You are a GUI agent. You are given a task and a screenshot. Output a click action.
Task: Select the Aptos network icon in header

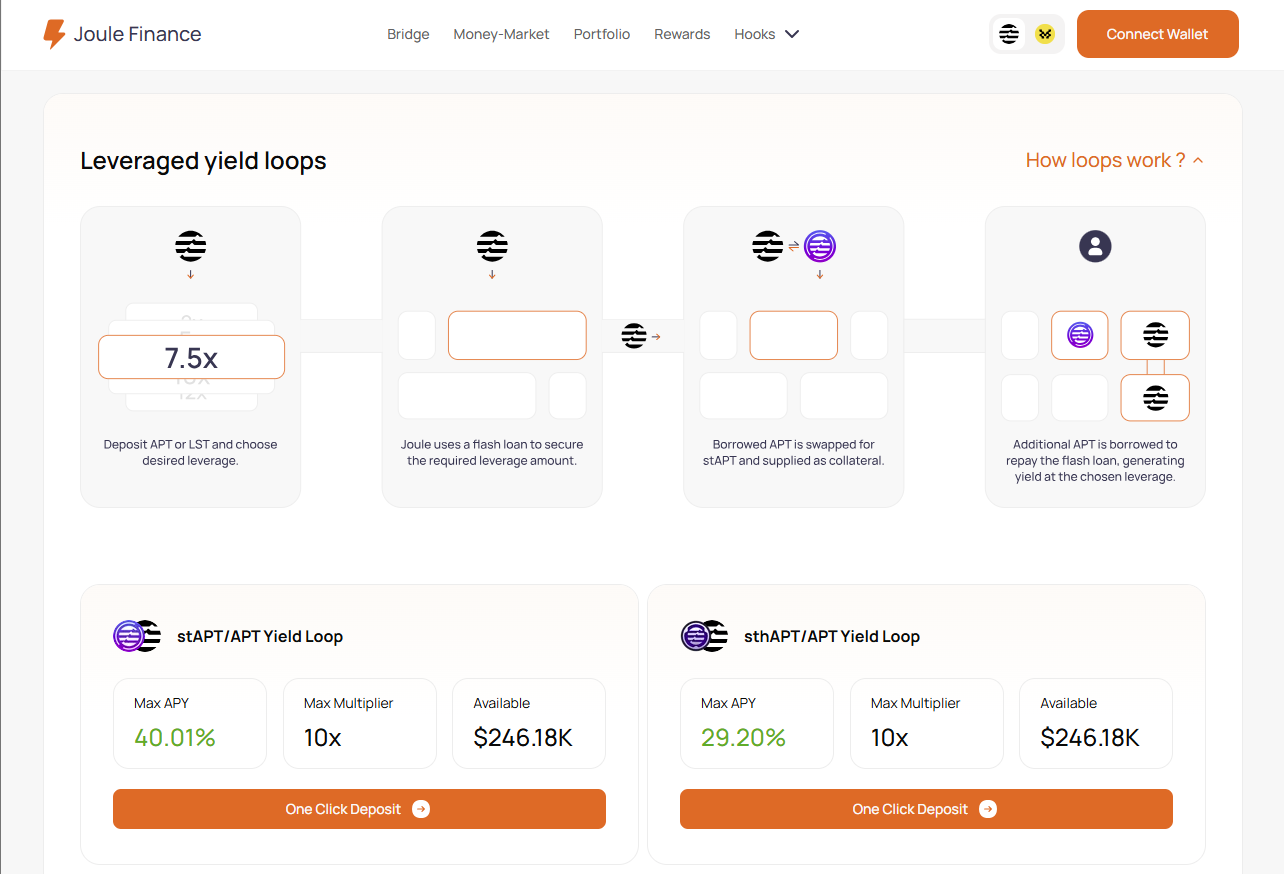[1009, 34]
